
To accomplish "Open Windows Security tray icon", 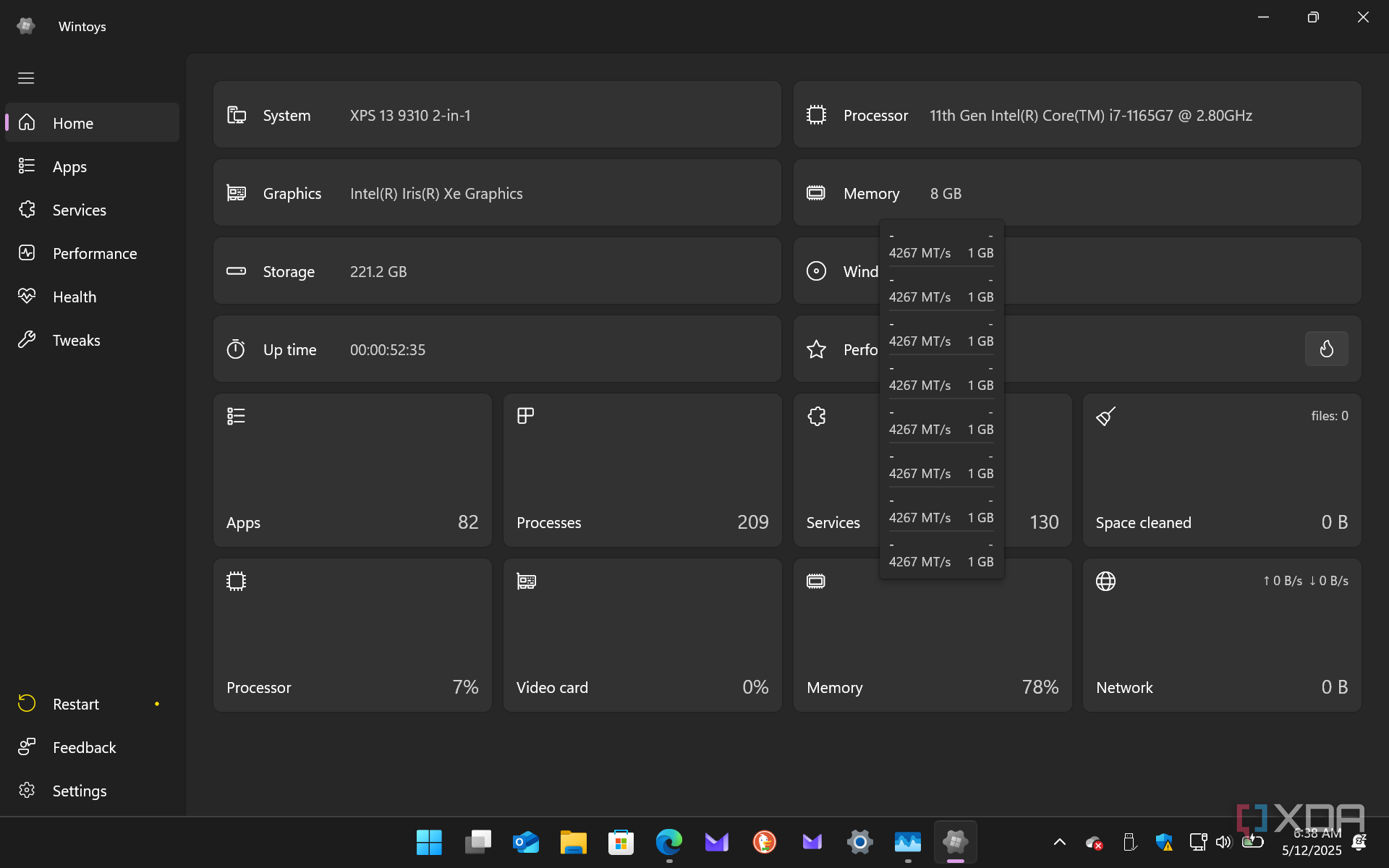I will (x=1163, y=842).
